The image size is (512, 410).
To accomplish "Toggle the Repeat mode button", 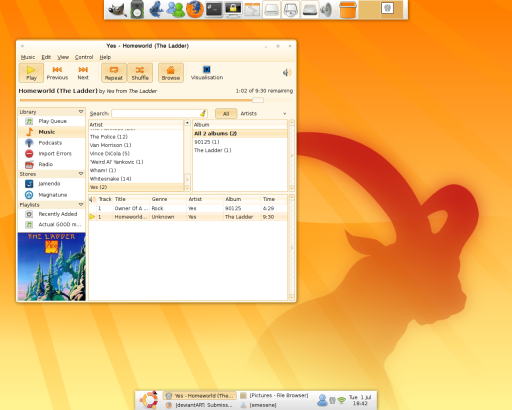I will coord(114,73).
